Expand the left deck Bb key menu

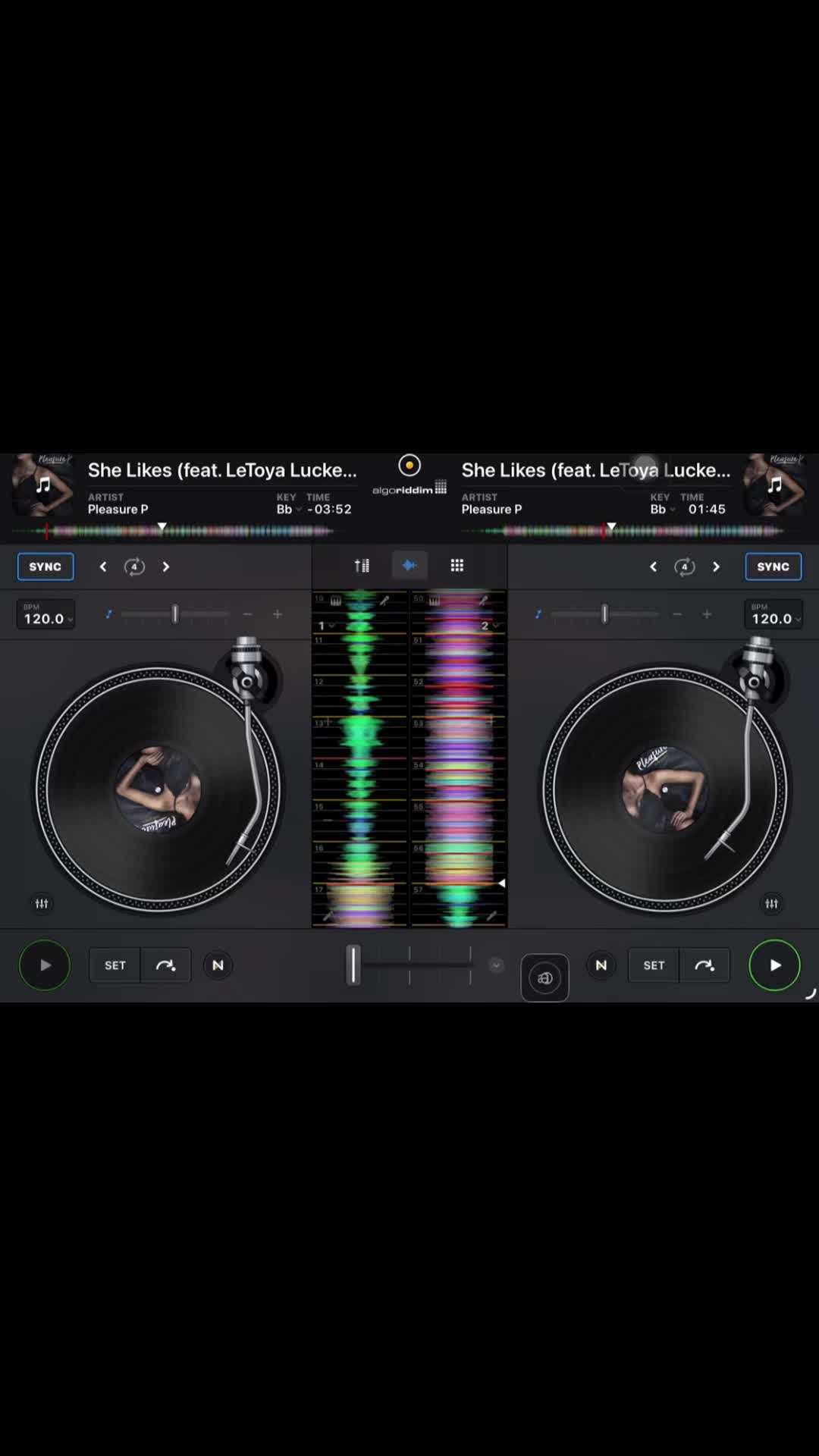click(288, 509)
